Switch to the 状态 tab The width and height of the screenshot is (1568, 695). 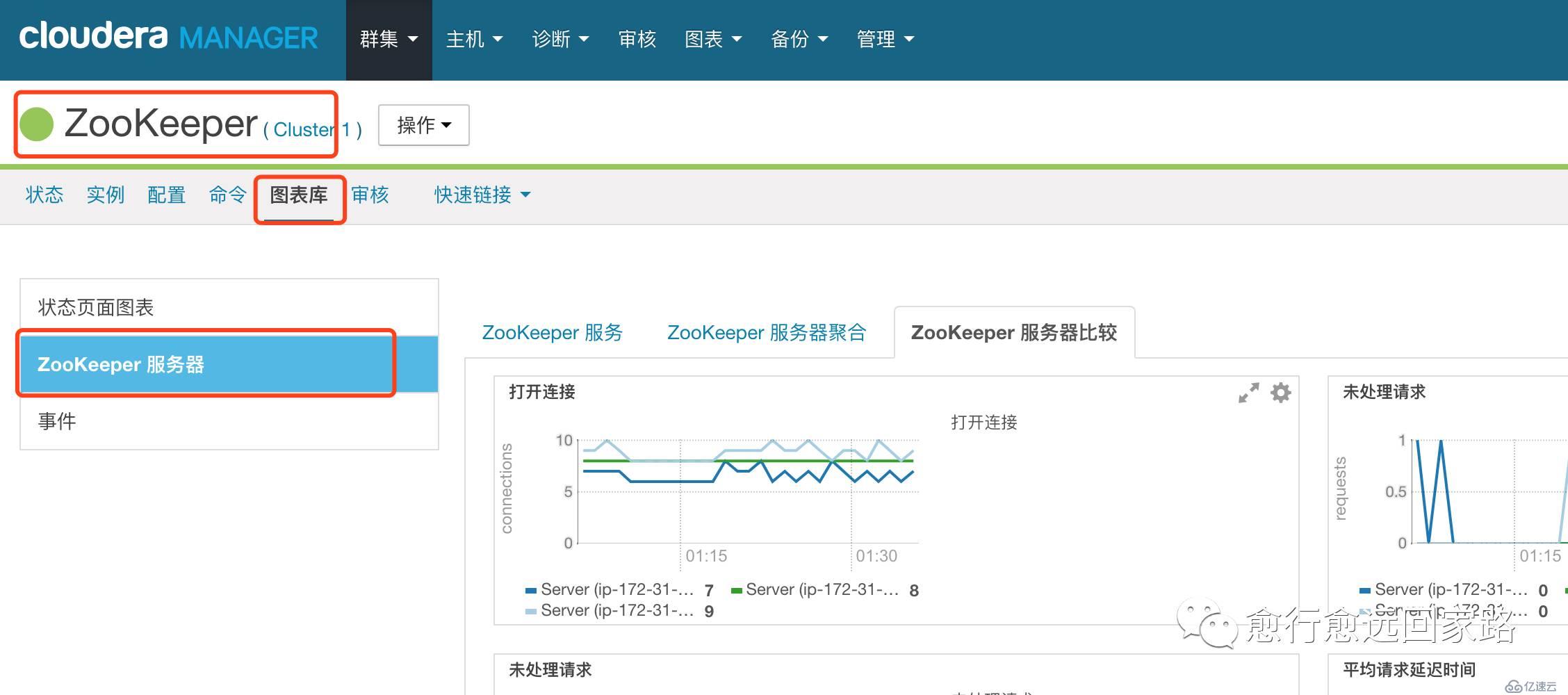coord(44,195)
